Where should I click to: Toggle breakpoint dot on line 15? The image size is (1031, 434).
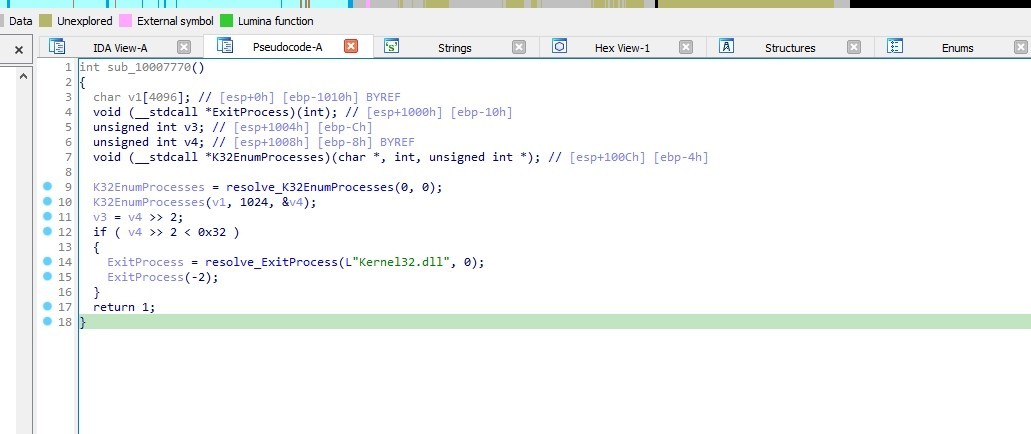click(47, 276)
